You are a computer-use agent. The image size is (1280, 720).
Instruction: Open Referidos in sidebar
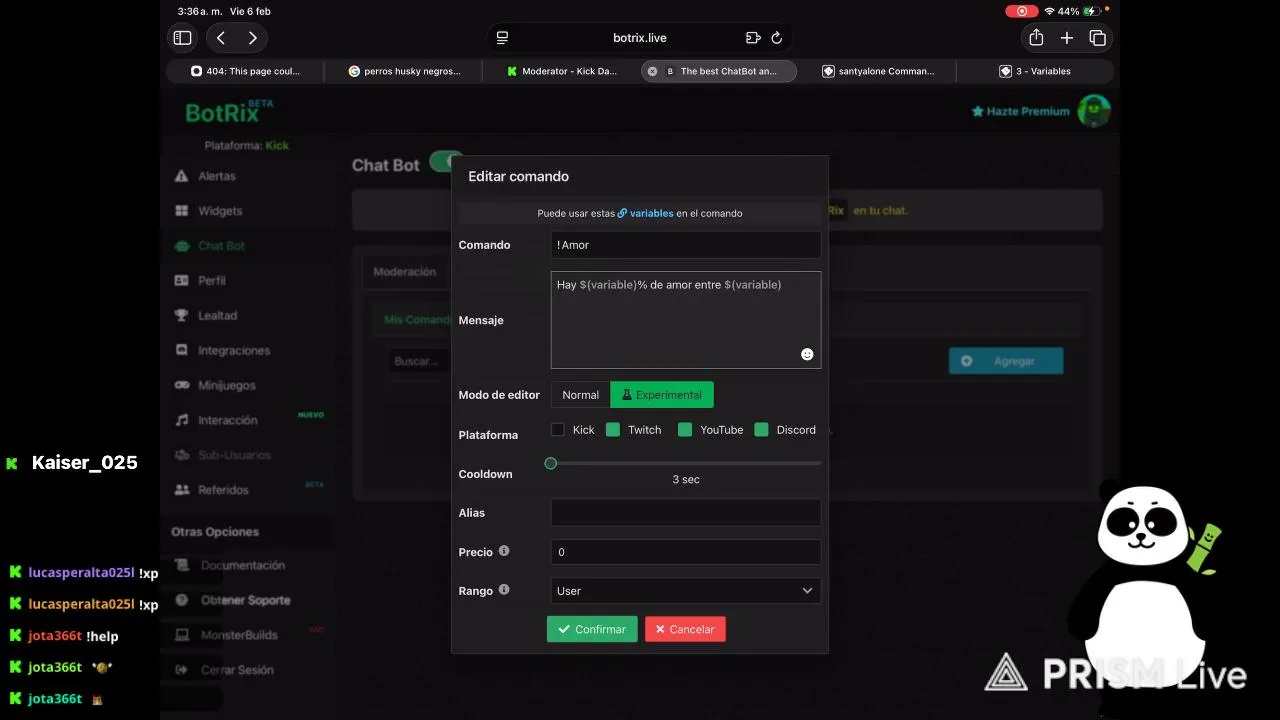223,490
